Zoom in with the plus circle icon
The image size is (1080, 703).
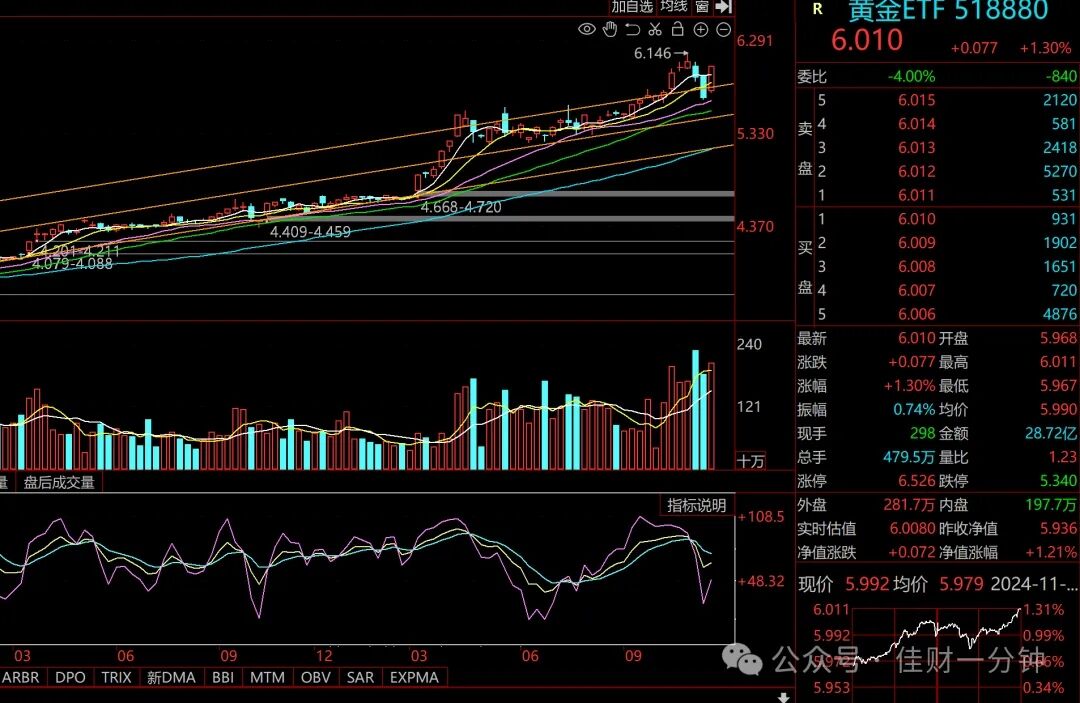(700, 29)
